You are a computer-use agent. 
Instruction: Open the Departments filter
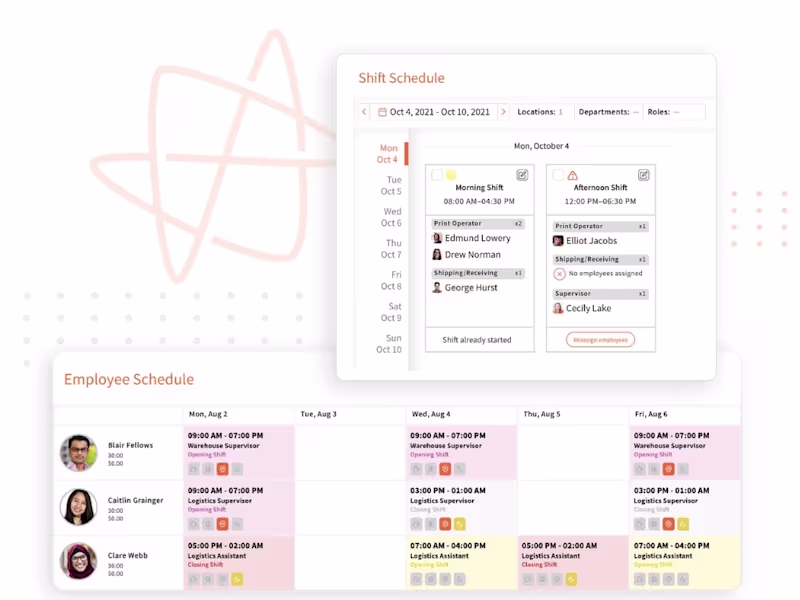pyautogui.click(x=609, y=112)
